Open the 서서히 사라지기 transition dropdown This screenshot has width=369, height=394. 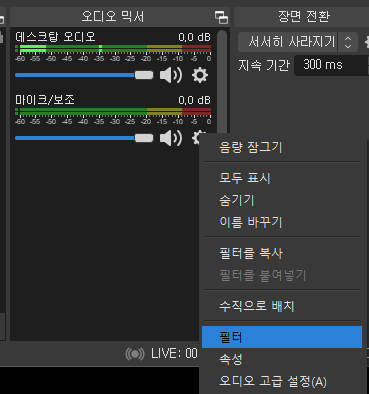298,42
